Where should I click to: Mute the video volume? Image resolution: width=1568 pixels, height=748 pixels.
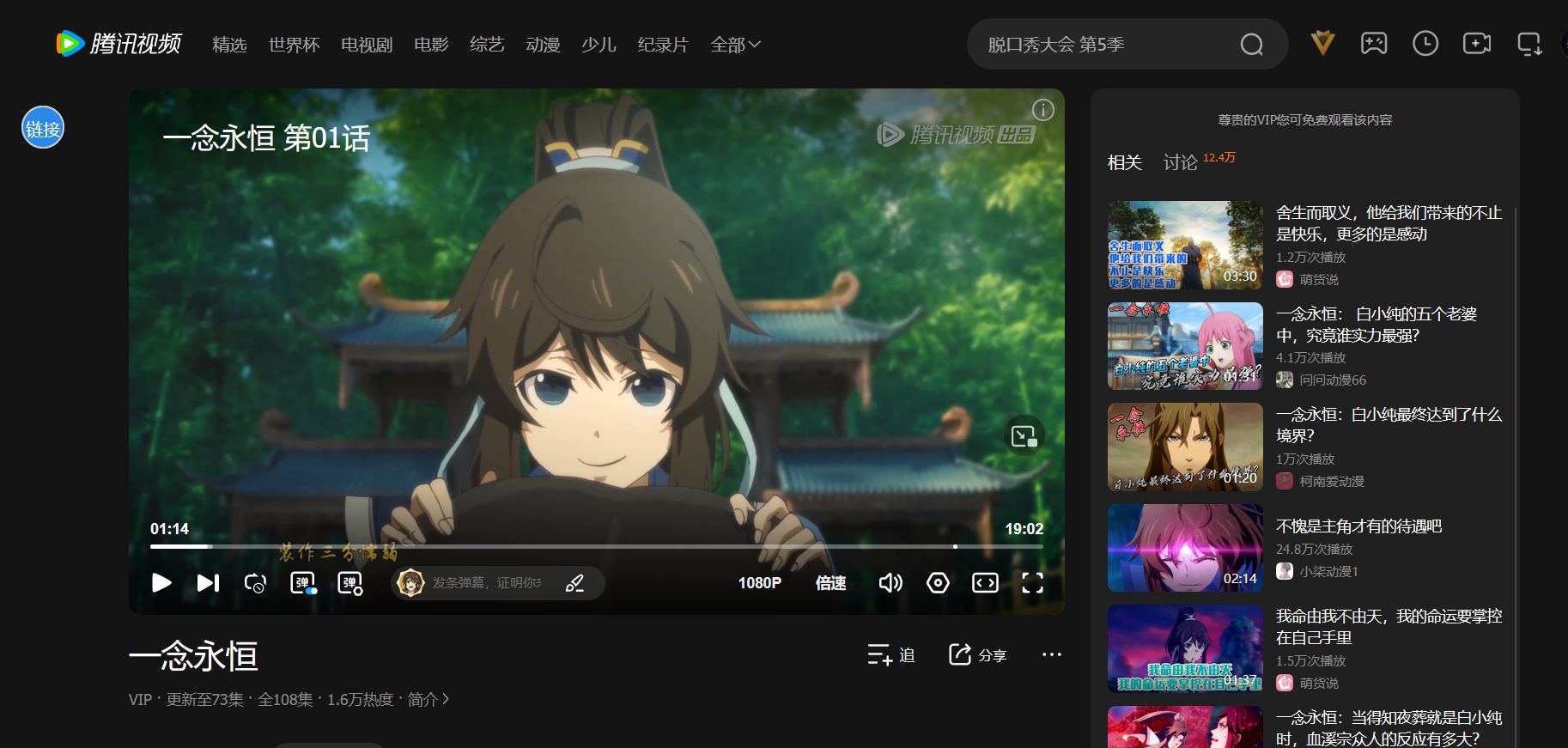pyautogui.click(x=890, y=583)
